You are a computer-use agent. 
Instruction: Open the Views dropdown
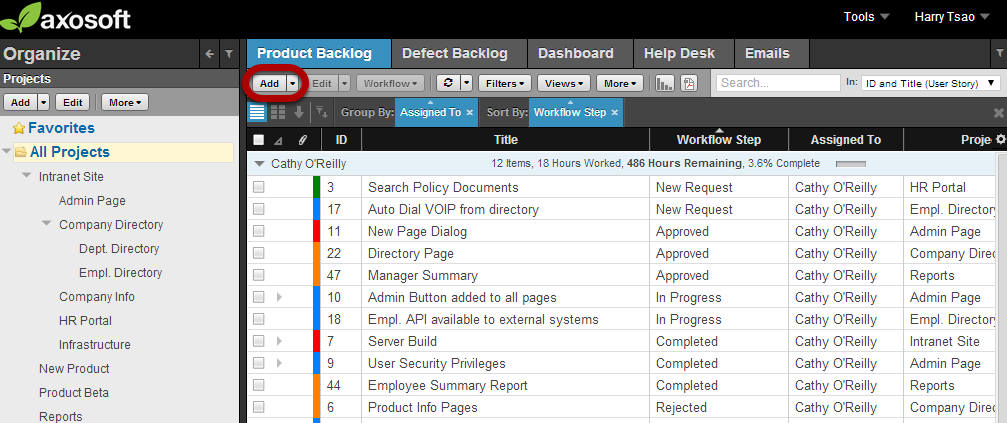[x=564, y=83]
